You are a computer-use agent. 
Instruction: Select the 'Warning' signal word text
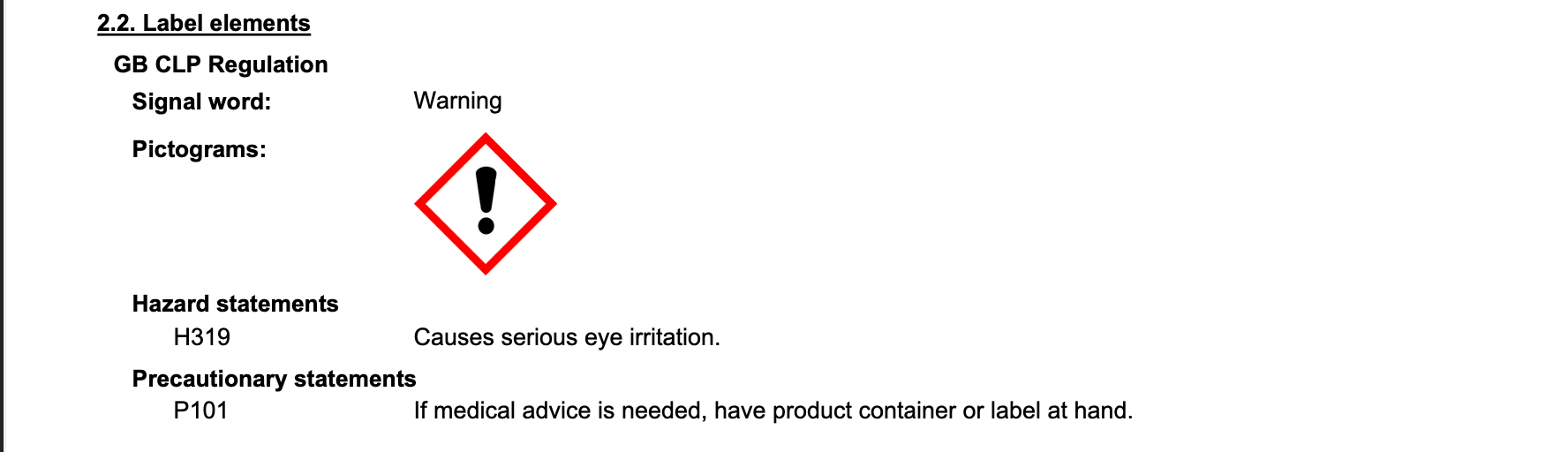(x=457, y=101)
